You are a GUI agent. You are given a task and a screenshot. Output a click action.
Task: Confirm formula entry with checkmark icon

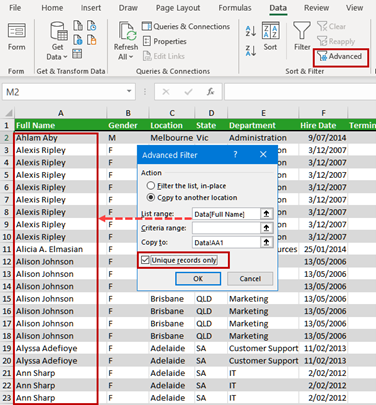[188, 92]
